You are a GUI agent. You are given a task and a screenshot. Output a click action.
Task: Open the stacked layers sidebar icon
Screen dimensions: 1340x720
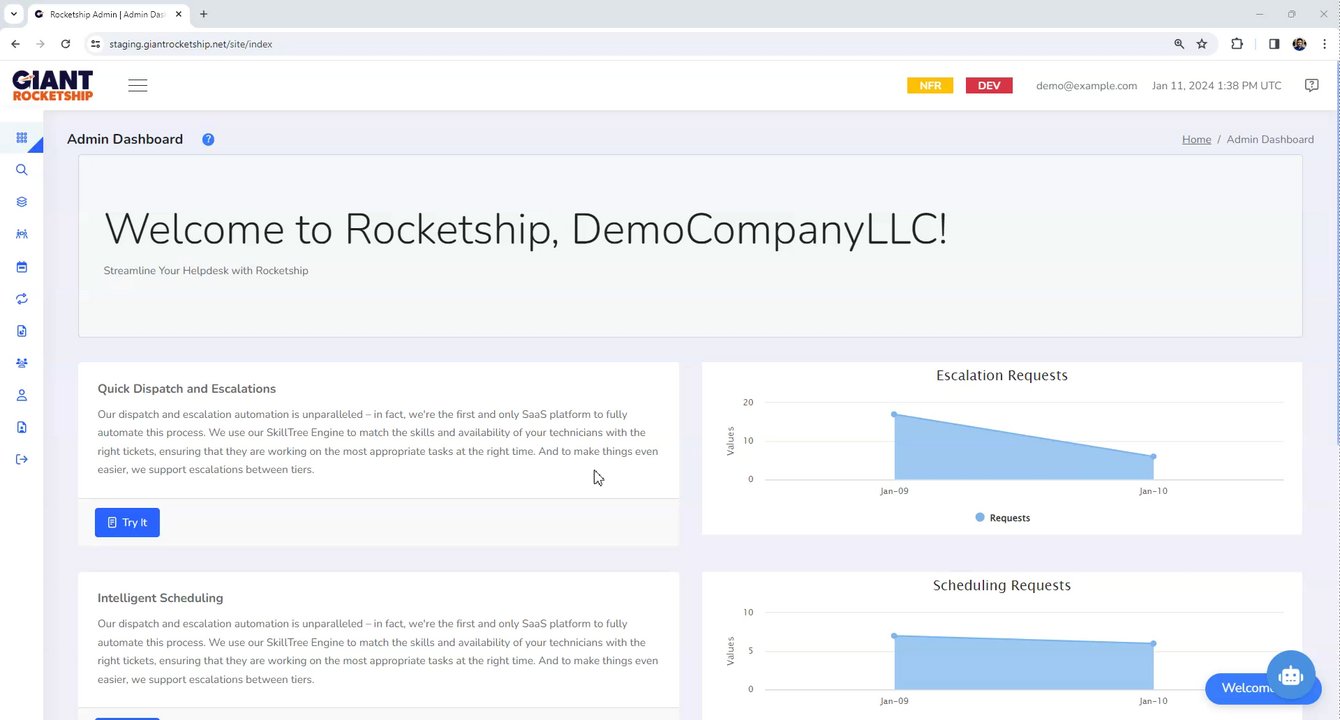pos(22,202)
